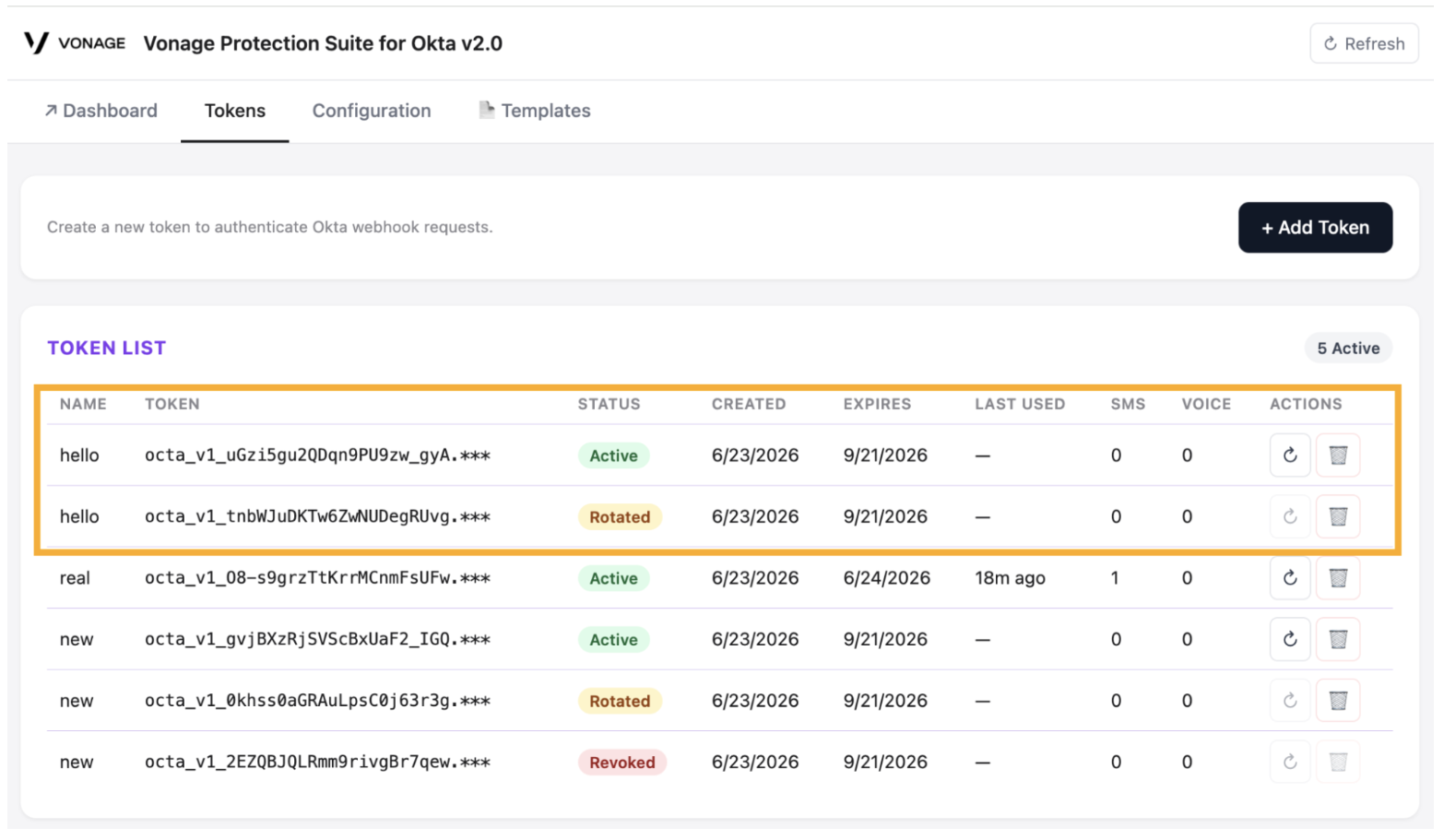
Task: Switch to the Configuration tab
Action: [372, 111]
